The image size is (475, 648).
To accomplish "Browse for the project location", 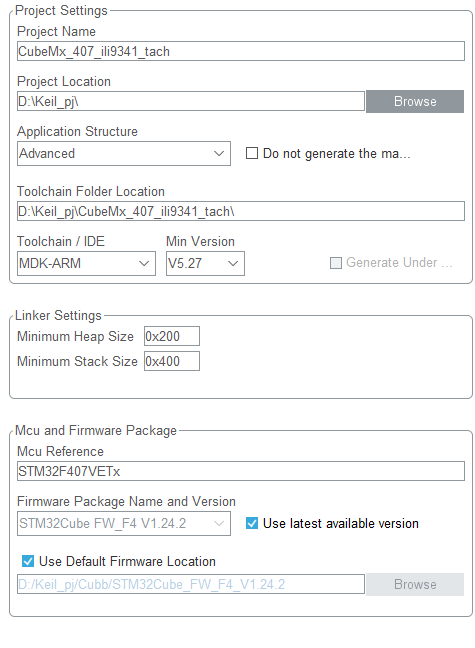I will [415, 101].
